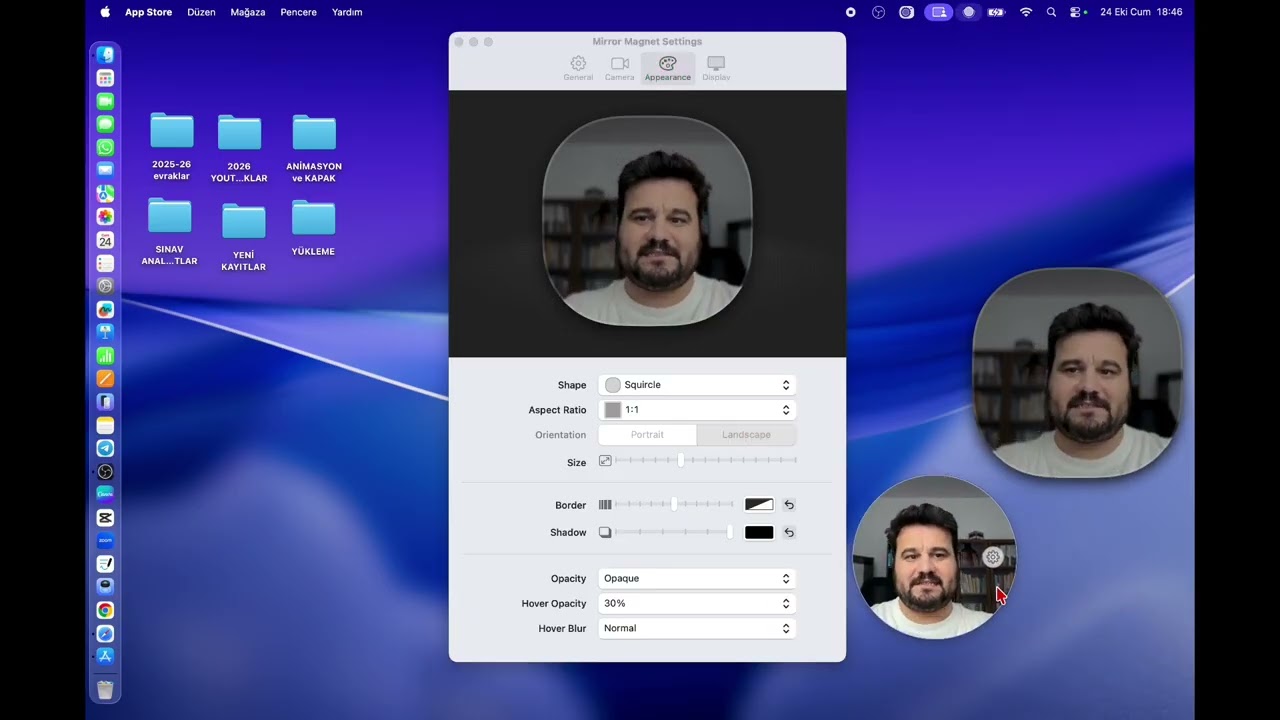Image resolution: width=1280 pixels, height=720 pixels.
Task: Launch Freeform from the dock
Action: (105, 309)
